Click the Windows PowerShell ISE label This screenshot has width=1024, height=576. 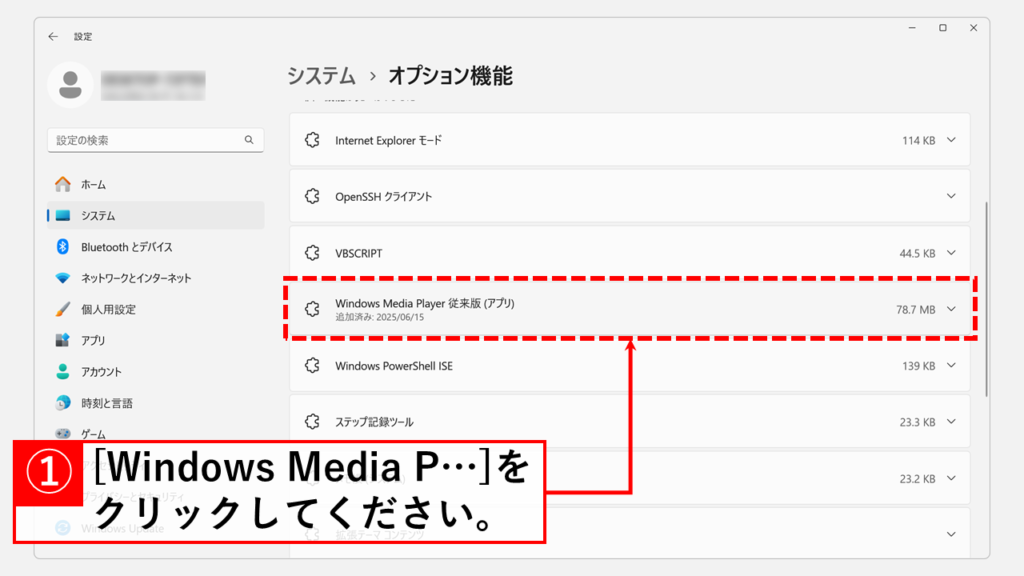click(x=394, y=366)
